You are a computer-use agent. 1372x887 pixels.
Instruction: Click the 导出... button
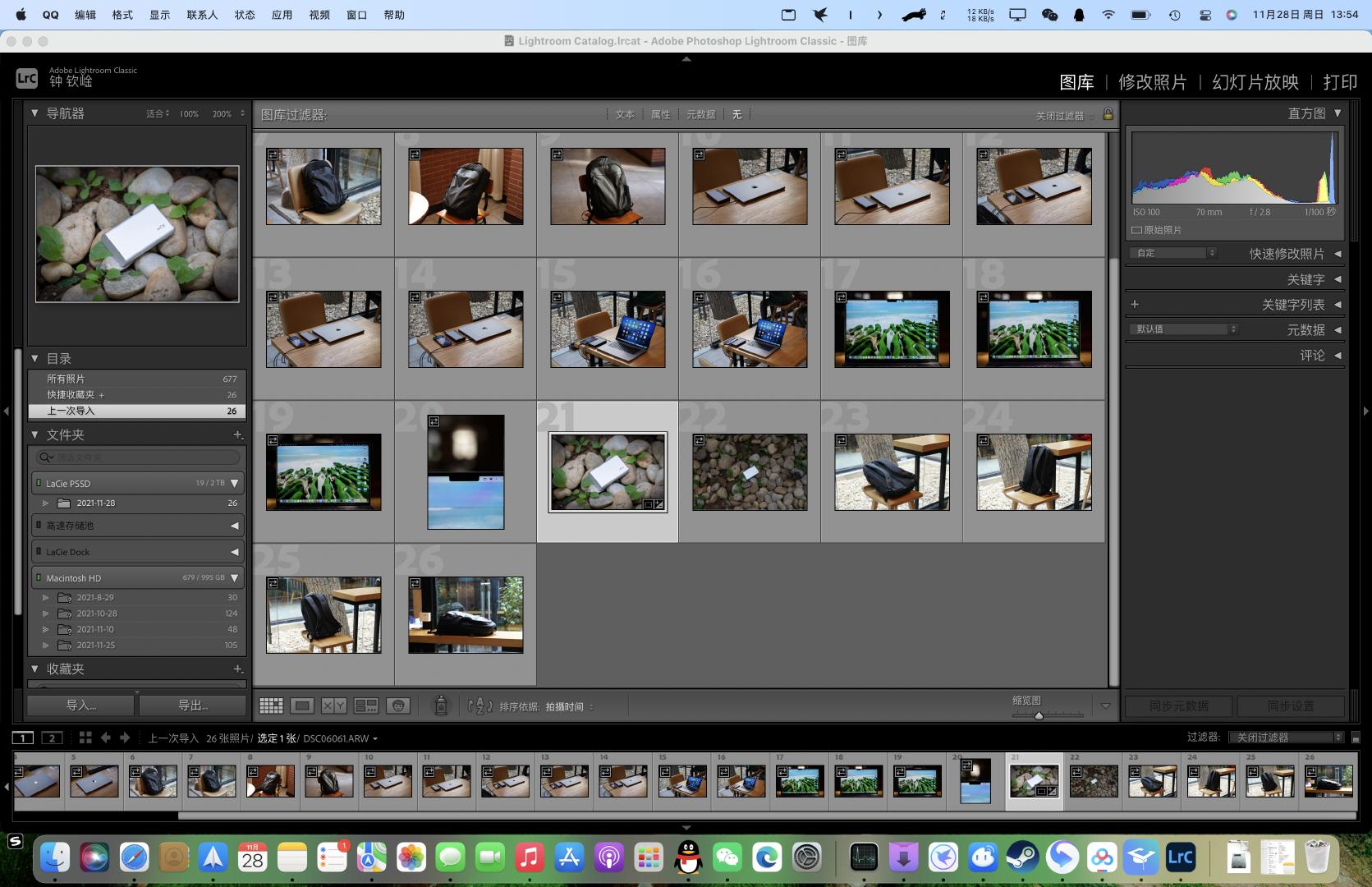pyautogui.click(x=193, y=705)
